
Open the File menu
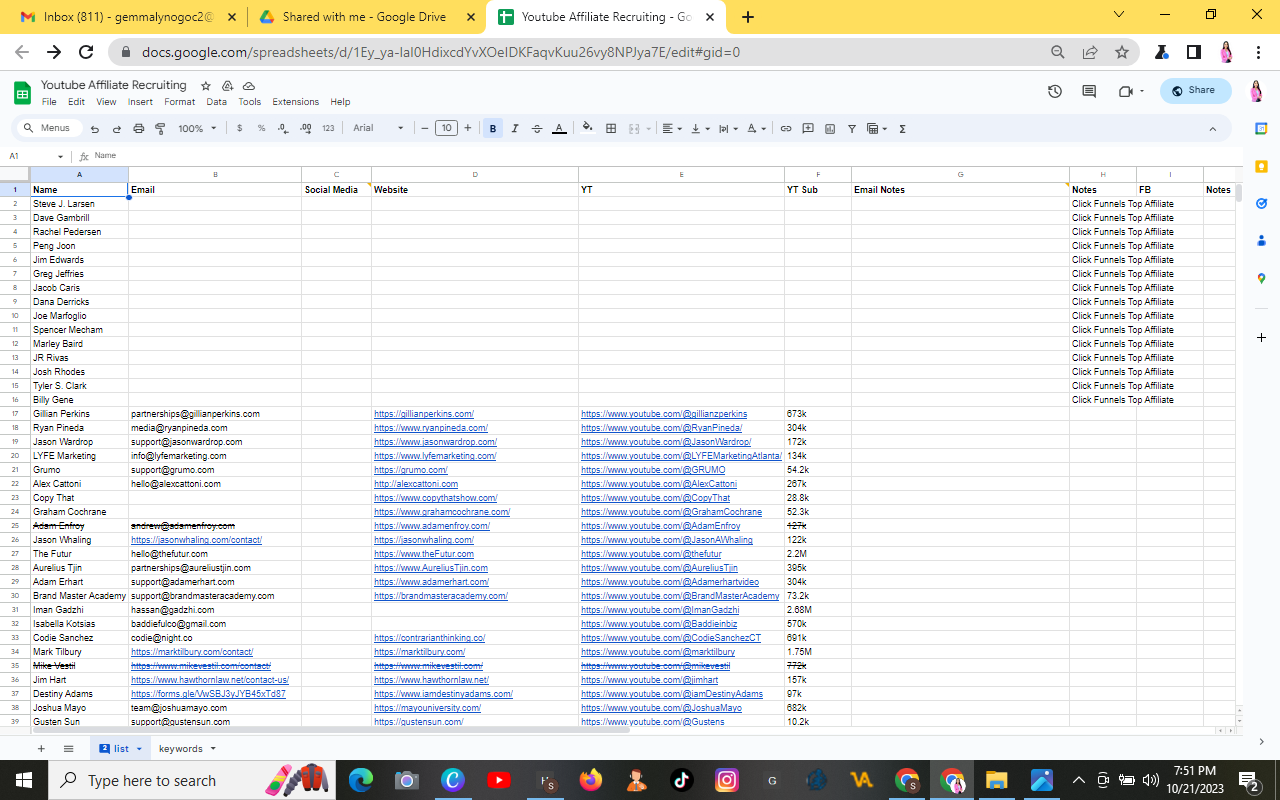pos(49,102)
